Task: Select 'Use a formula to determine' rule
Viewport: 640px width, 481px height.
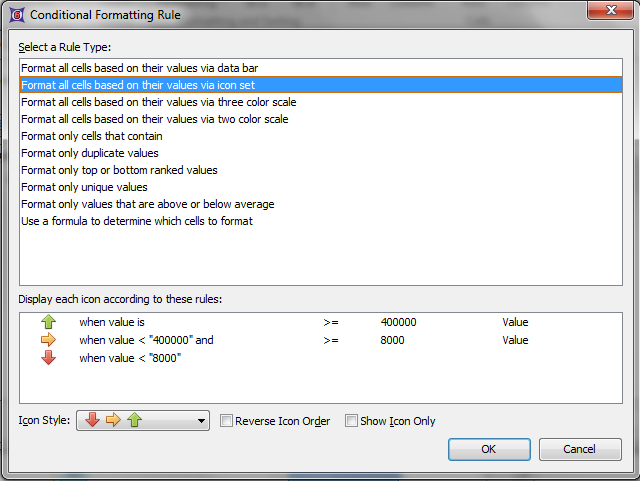Action: 136,221
